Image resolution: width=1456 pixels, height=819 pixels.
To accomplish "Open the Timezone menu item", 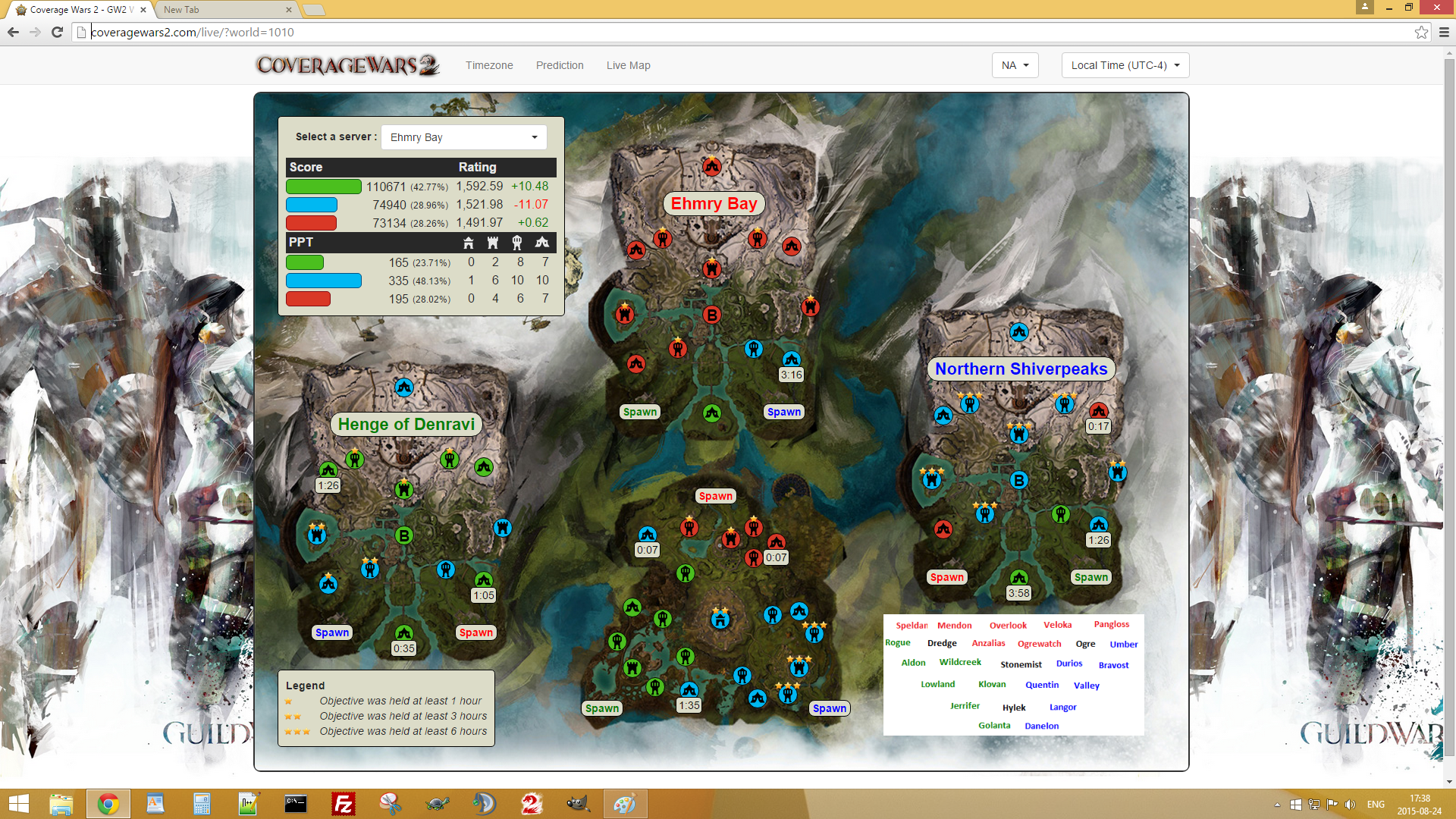I will (x=489, y=65).
